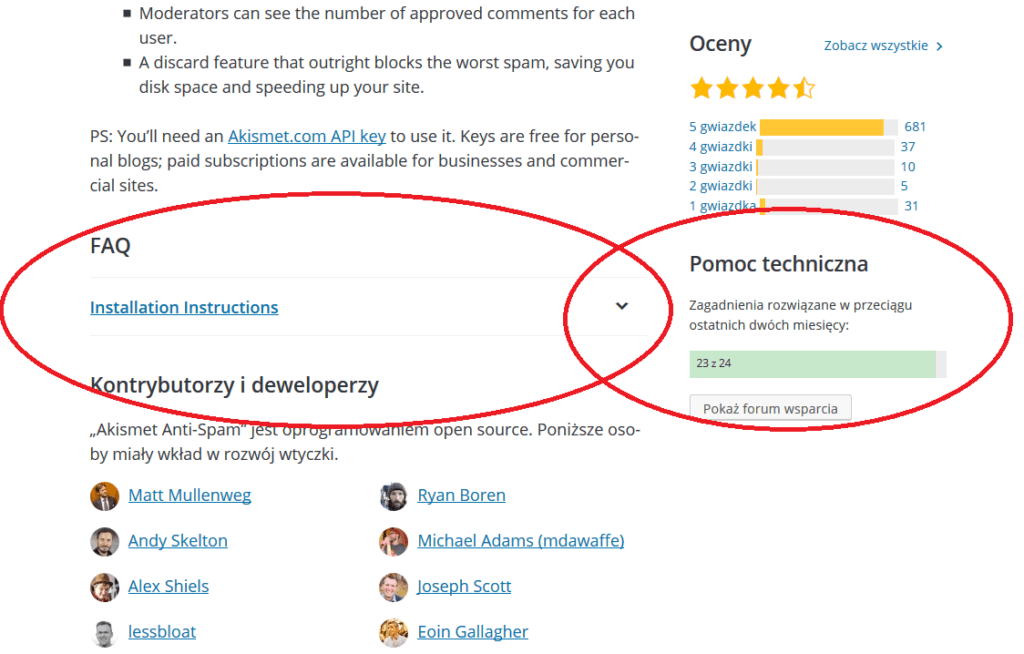Image resolution: width=1024 pixels, height=654 pixels.
Task: Click the 5 gwiazdek rating bar
Action: point(829,127)
